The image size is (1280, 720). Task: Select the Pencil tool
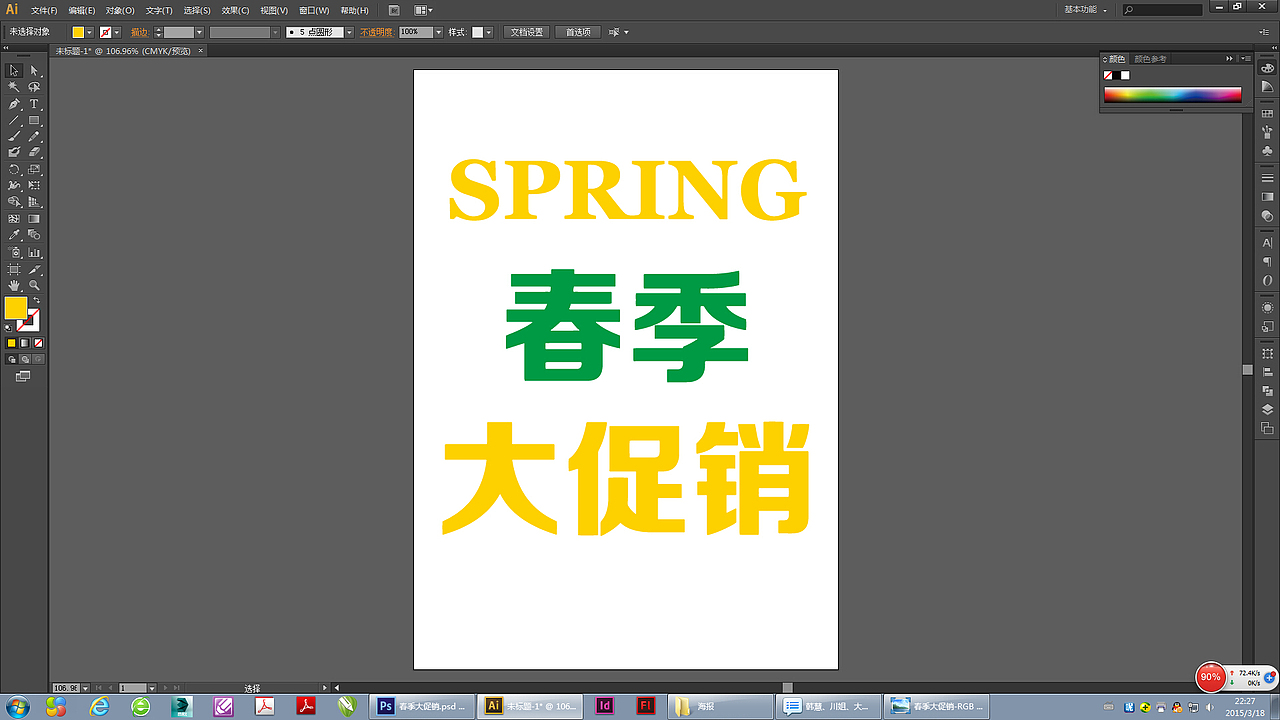(34, 136)
